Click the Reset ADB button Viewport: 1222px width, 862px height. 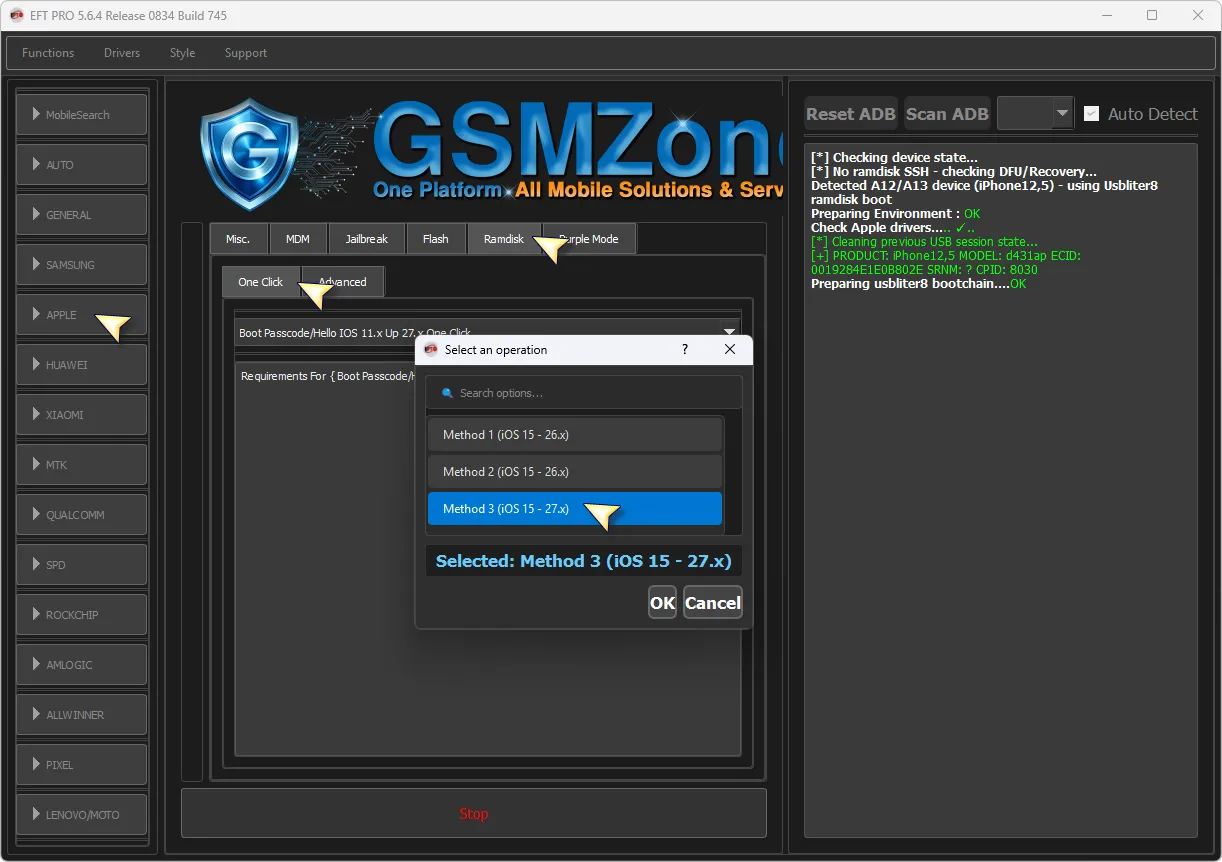coord(851,114)
